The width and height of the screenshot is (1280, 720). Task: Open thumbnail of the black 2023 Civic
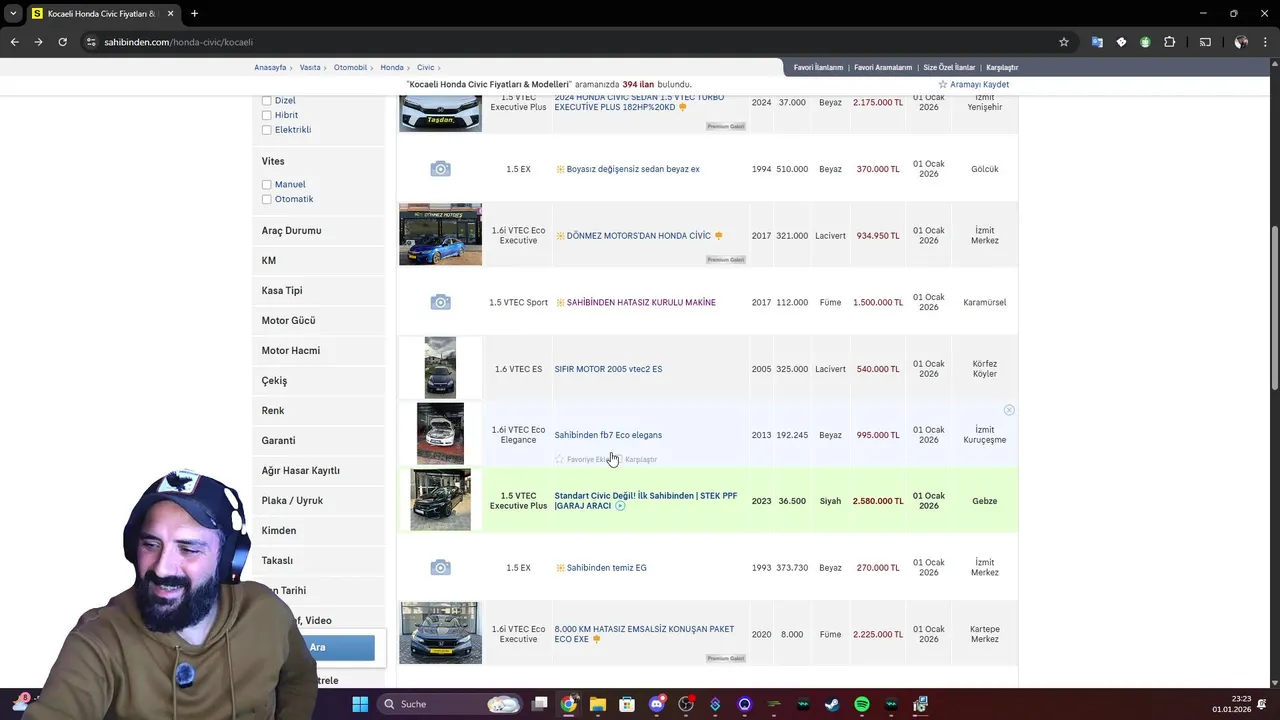click(x=440, y=500)
